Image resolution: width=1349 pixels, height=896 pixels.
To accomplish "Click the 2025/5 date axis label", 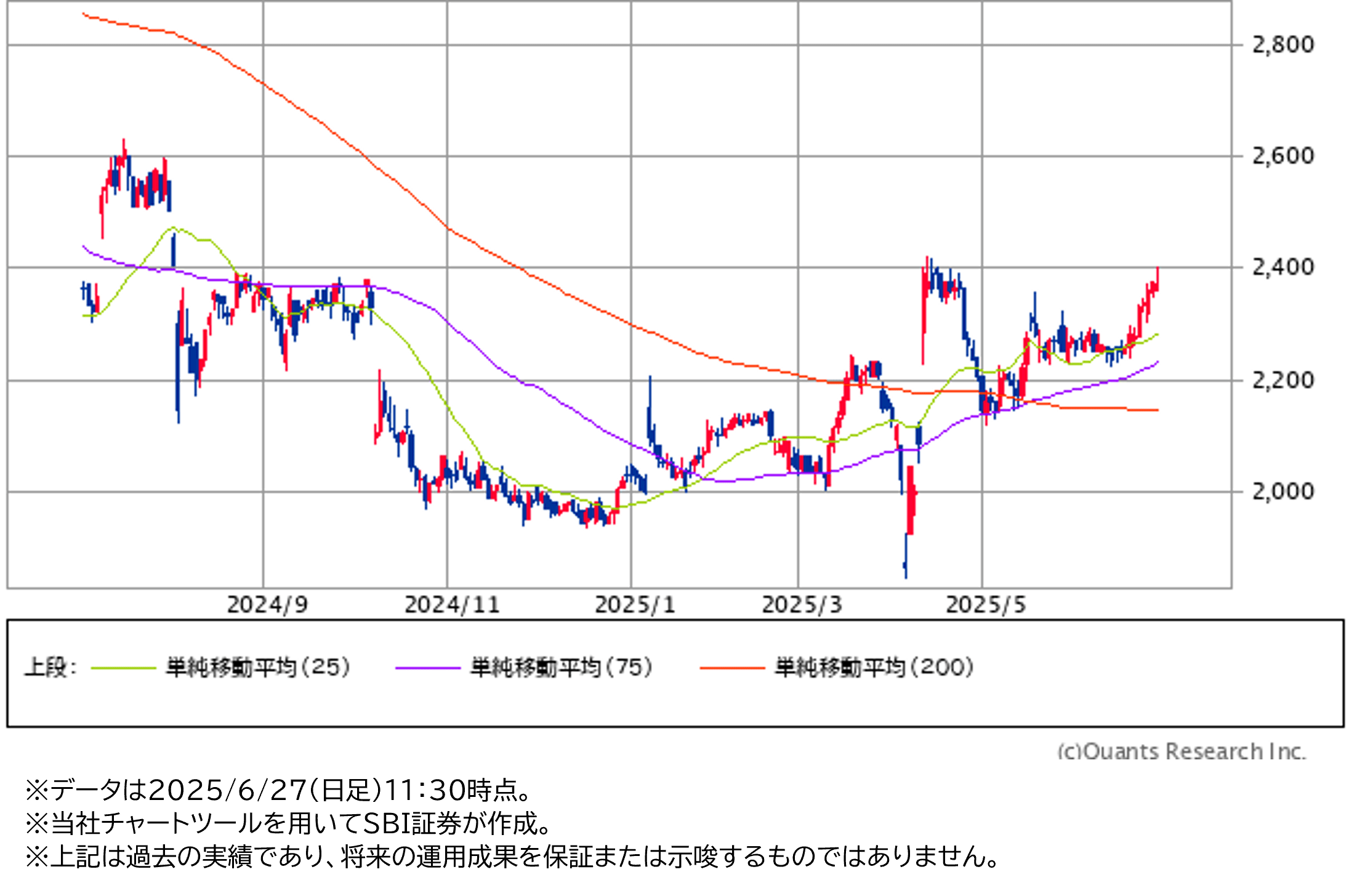I will [986, 605].
